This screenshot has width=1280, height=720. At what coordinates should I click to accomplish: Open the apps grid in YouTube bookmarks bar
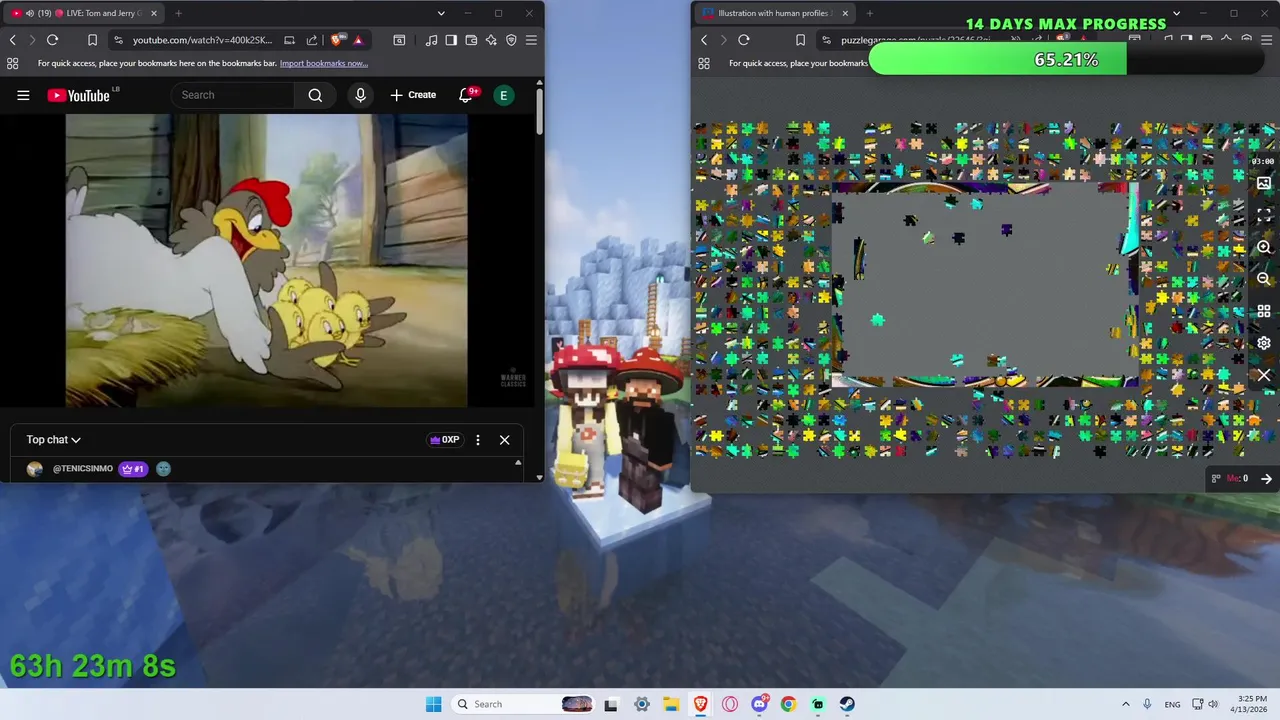tap(12, 63)
